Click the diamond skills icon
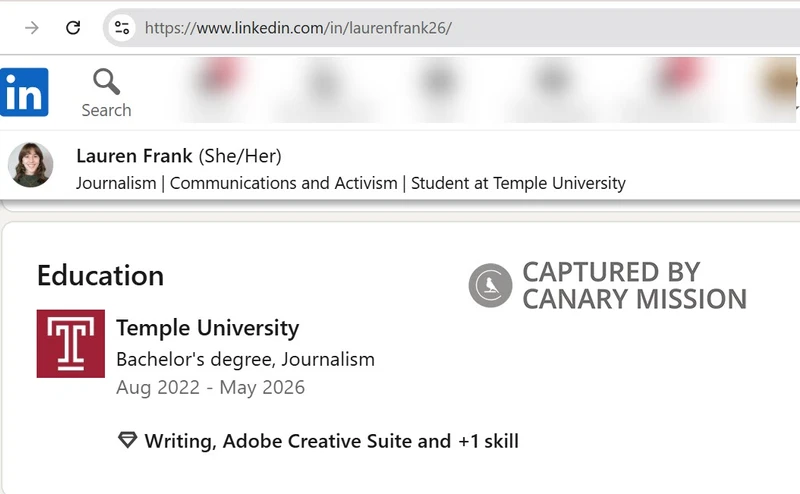Screen dimensions: 800x494 coord(127,441)
